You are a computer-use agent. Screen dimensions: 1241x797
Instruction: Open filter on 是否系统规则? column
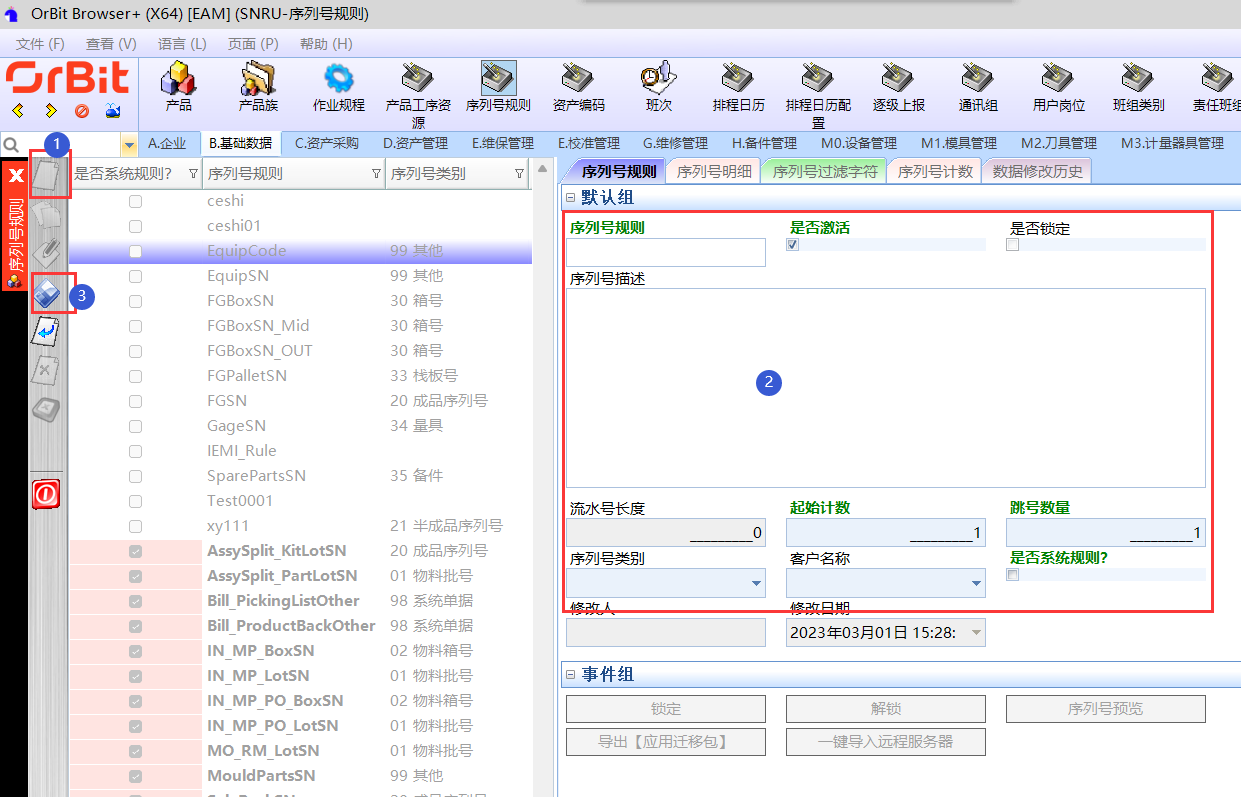click(193, 173)
